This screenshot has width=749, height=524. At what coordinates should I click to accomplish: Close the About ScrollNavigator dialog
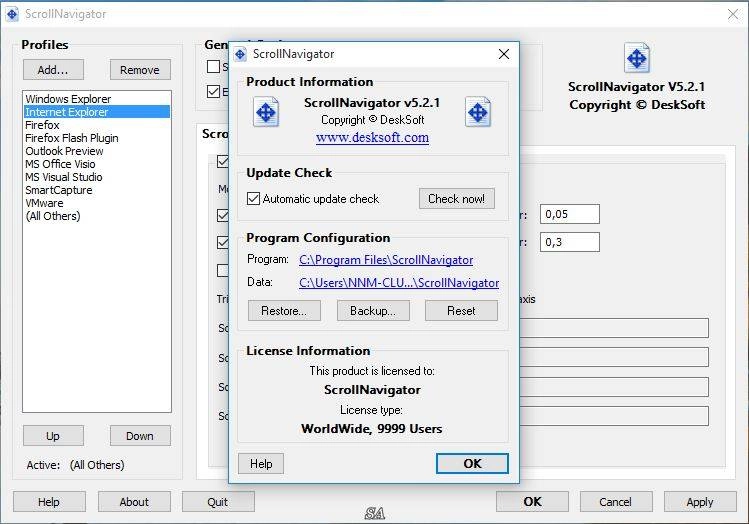503,54
